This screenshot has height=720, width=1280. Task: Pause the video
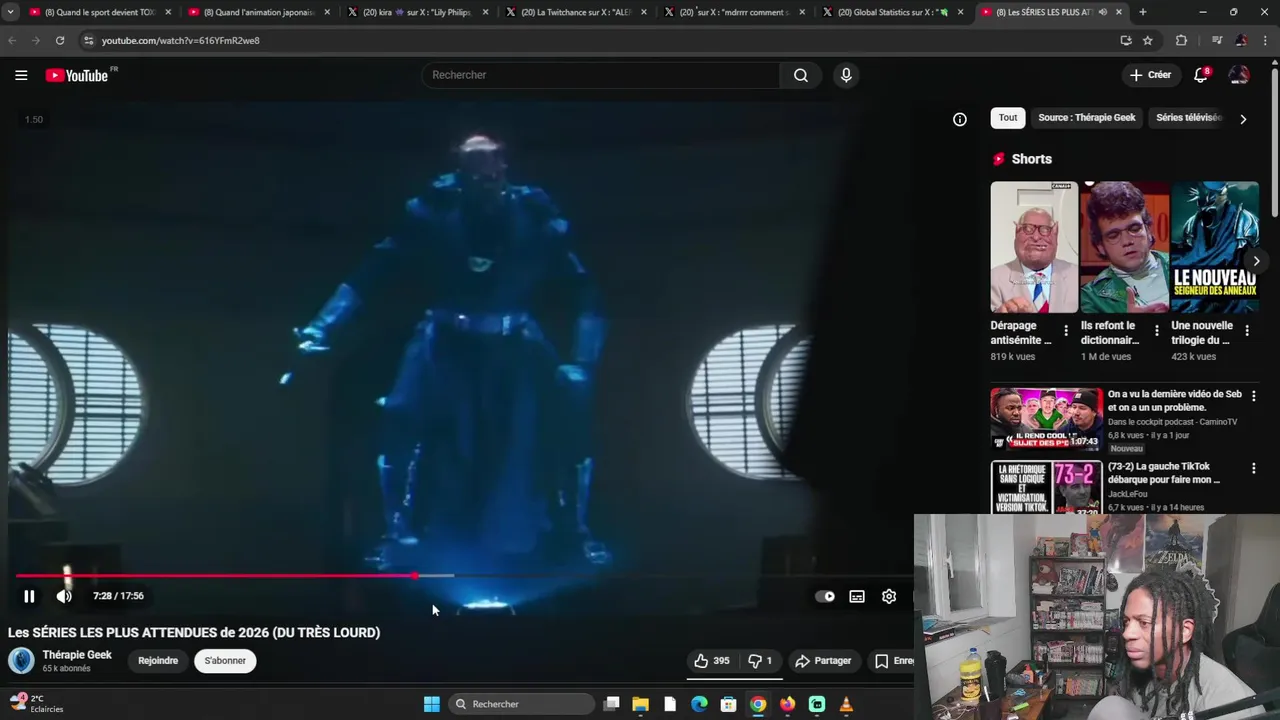coord(29,596)
